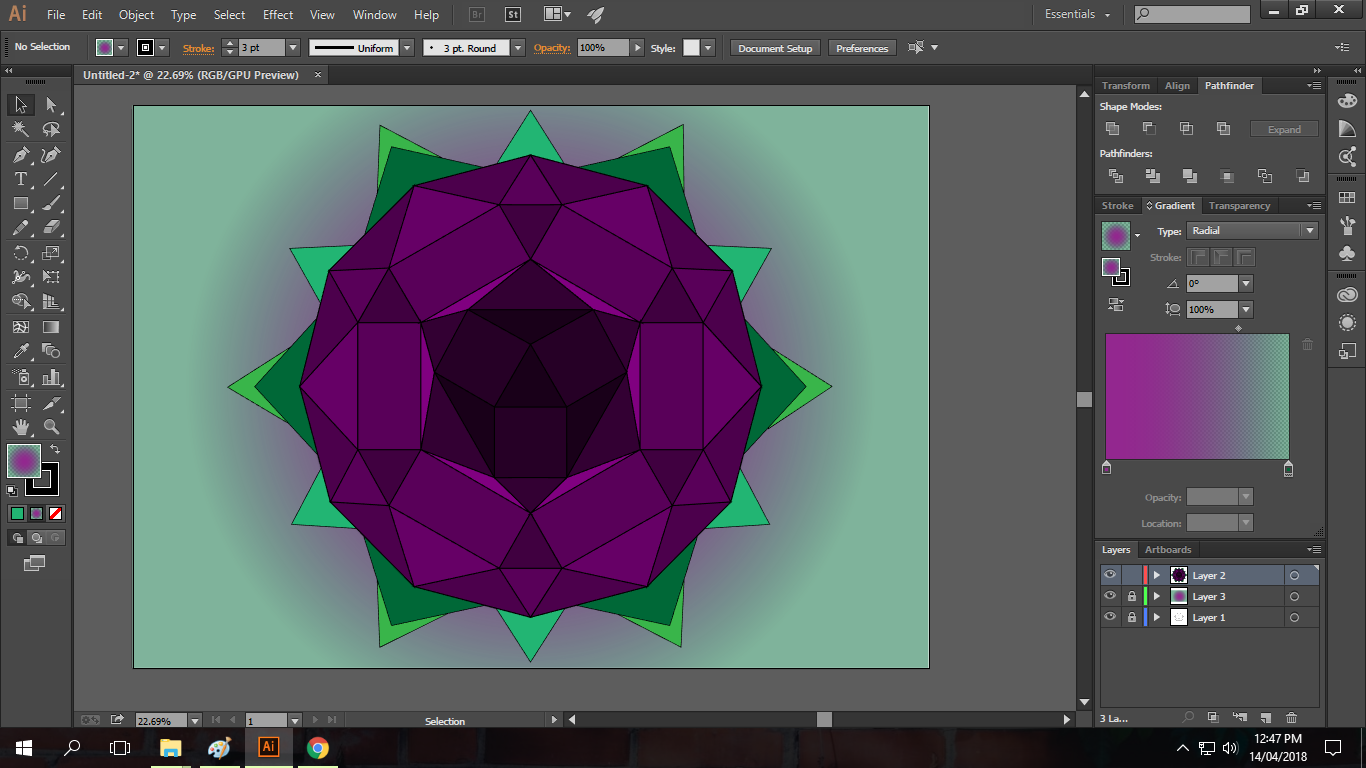Select the Zoom tool
The width and height of the screenshot is (1366, 768).
[x=51, y=427]
